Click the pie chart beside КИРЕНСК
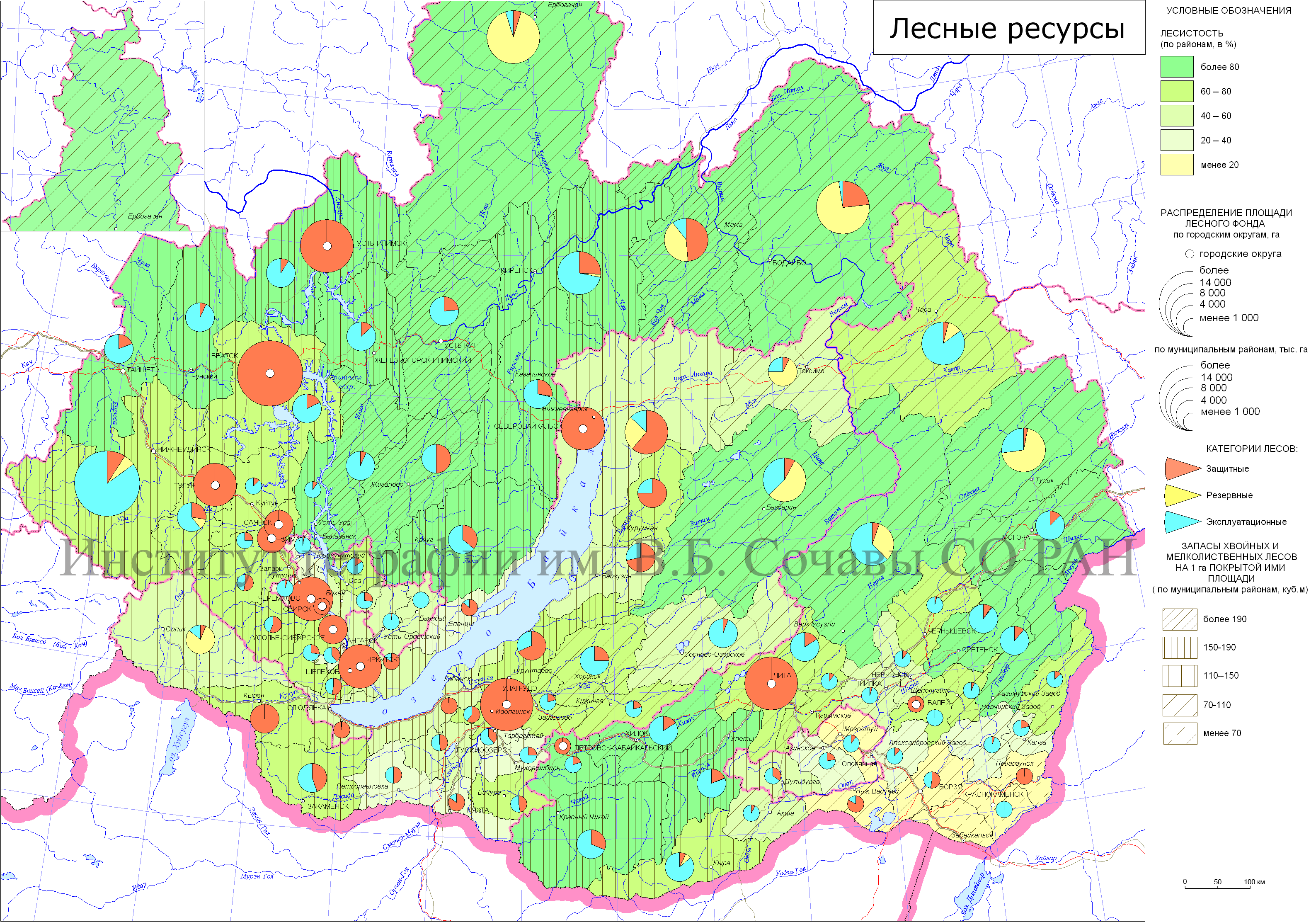This screenshot has height=922, width=1316. click(x=579, y=273)
